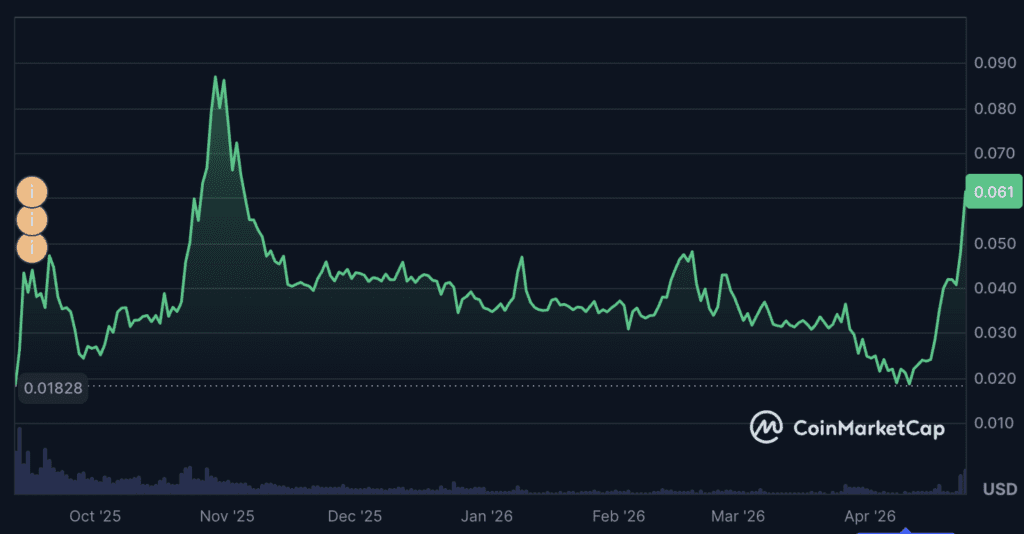
Task: Select the Feb '26 date label
Action: pos(619,516)
